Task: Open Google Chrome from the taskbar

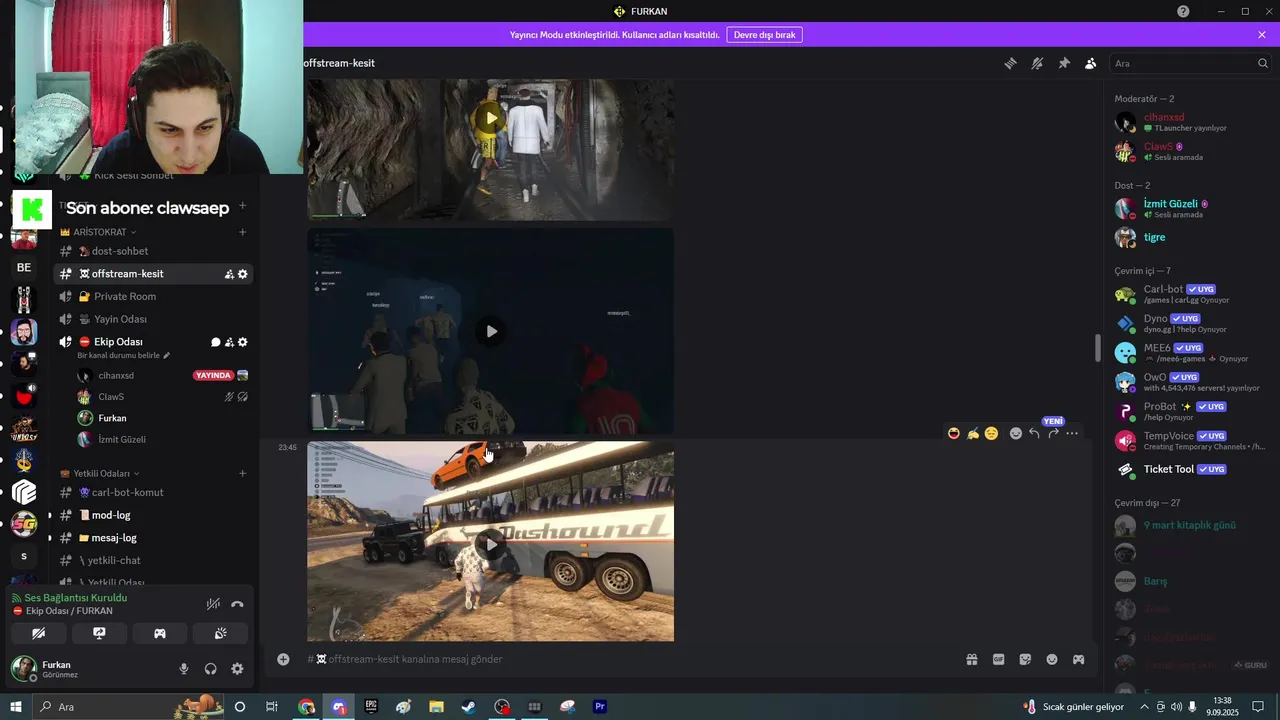Action: (x=306, y=706)
